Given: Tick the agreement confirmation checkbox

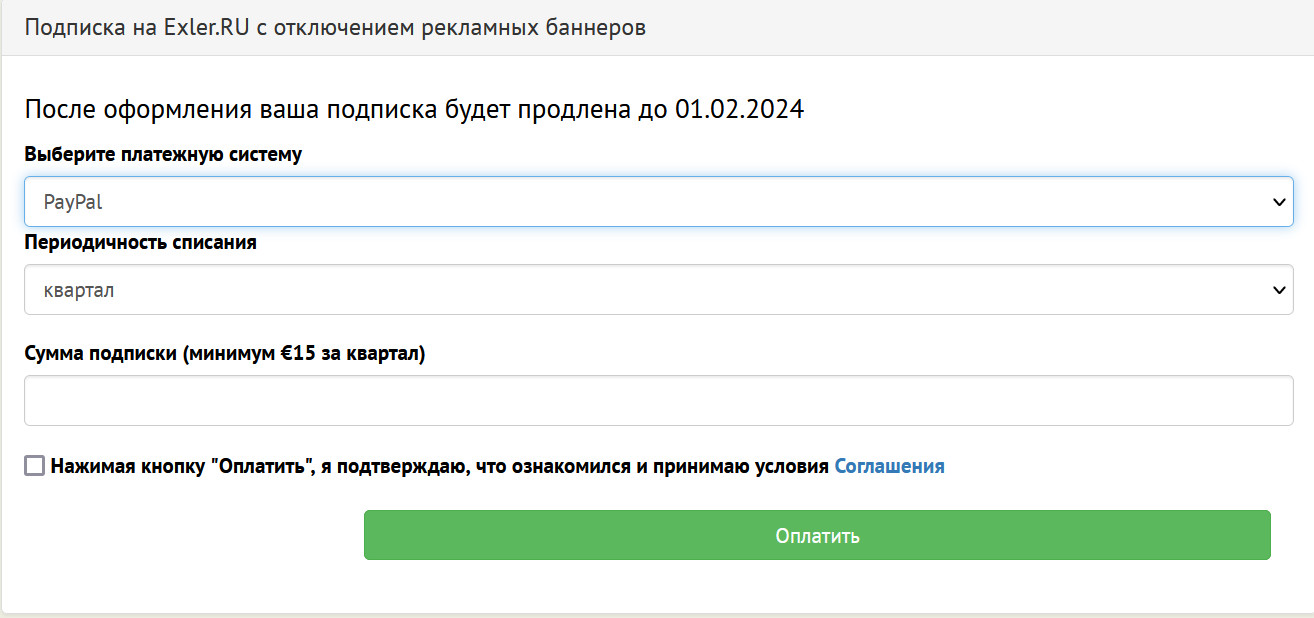Looking at the screenshot, I should [x=35, y=466].
